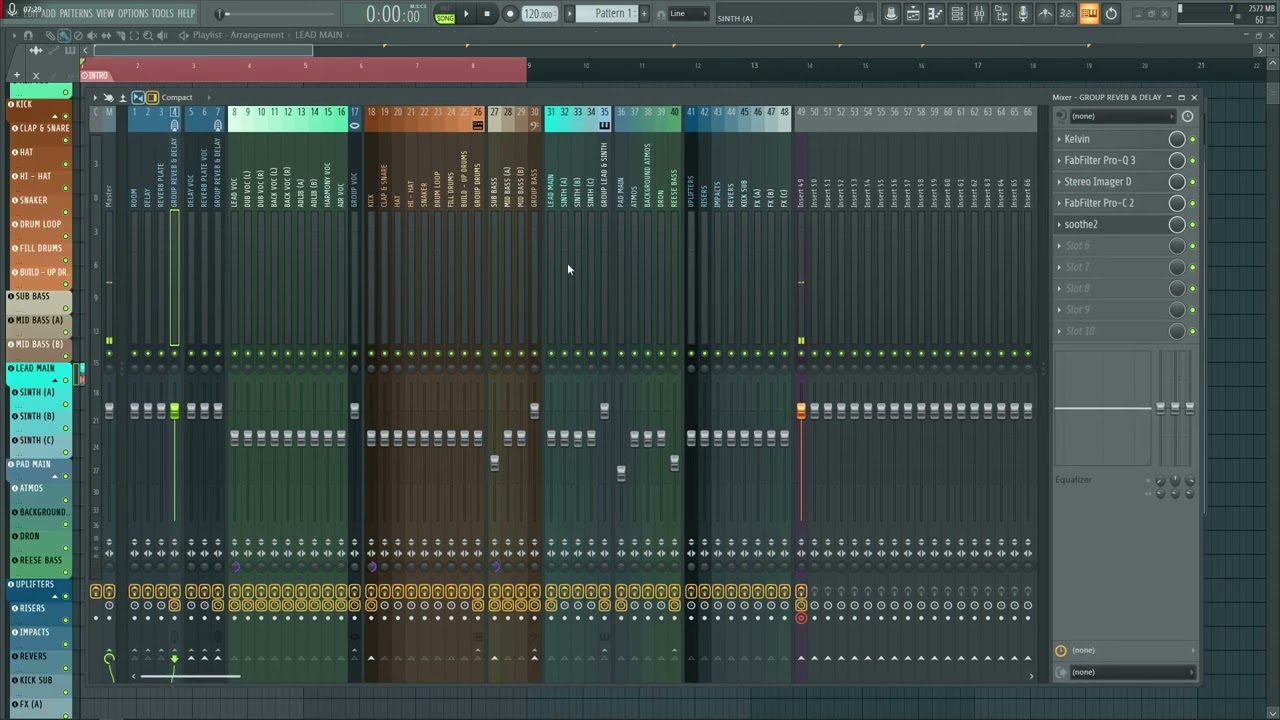Open the Compact mixer layout dropdown
This screenshot has width=1280, height=720.
(x=177, y=97)
